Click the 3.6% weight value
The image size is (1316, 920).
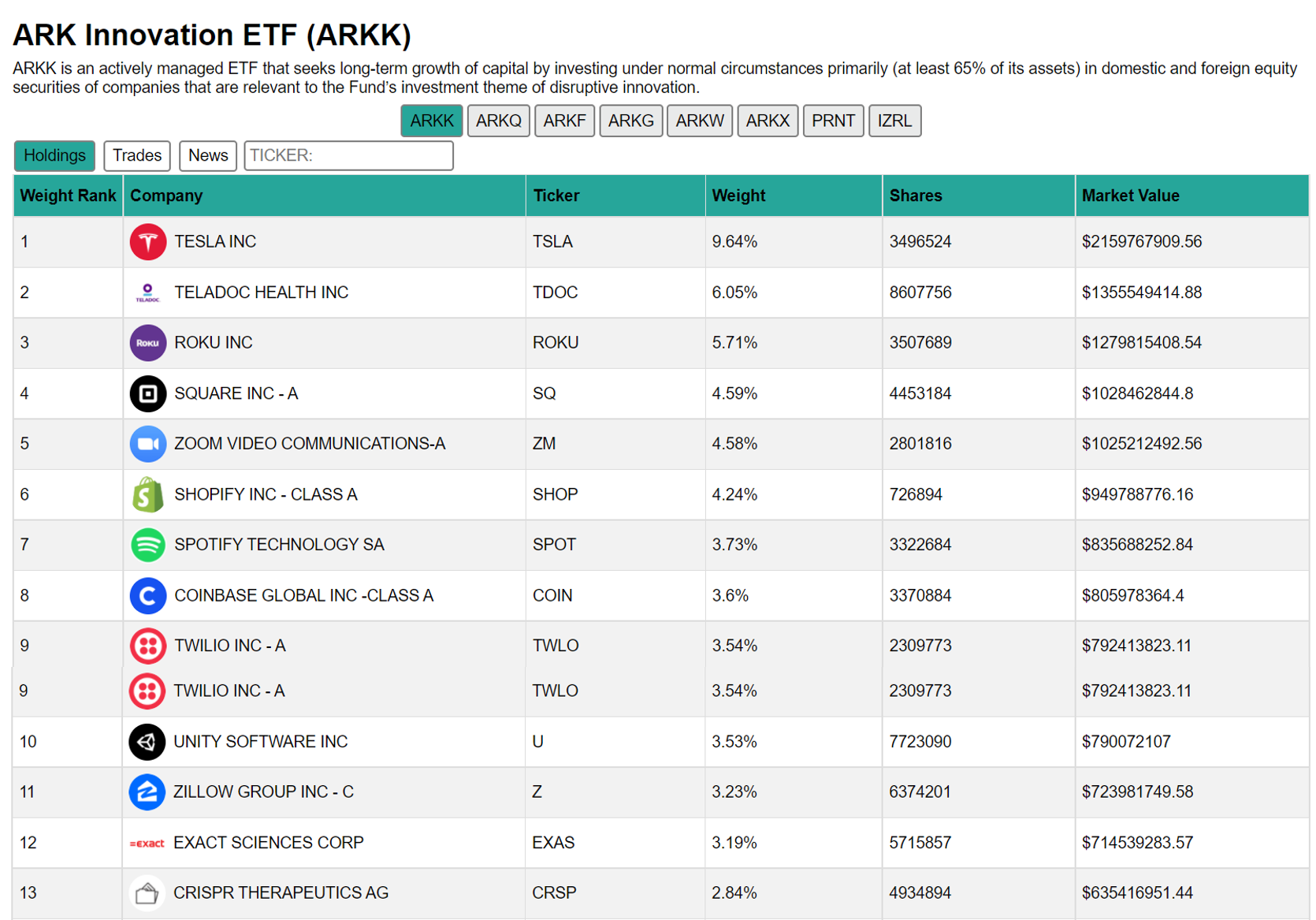[x=730, y=596]
